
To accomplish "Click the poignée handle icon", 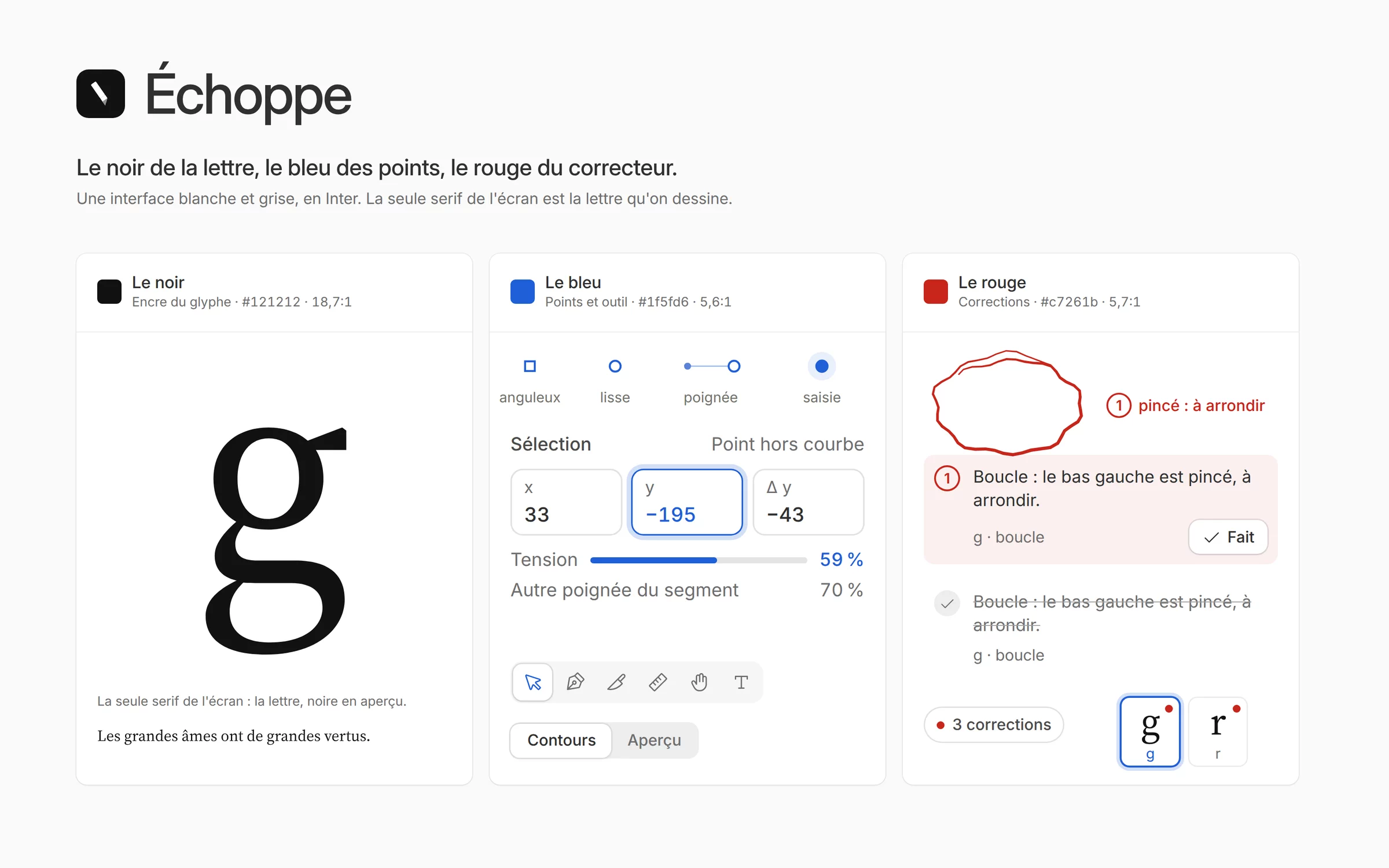I will tap(711, 366).
